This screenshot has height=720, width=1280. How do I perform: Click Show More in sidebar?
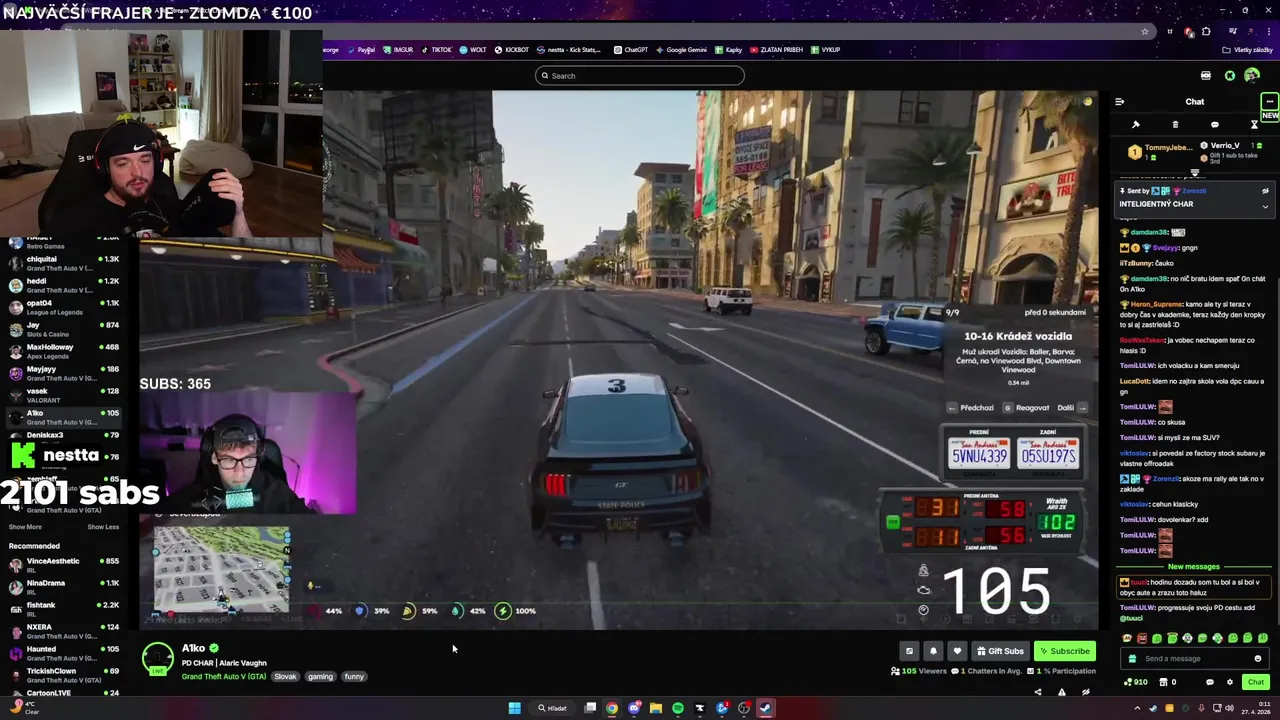(x=25, y=527)
